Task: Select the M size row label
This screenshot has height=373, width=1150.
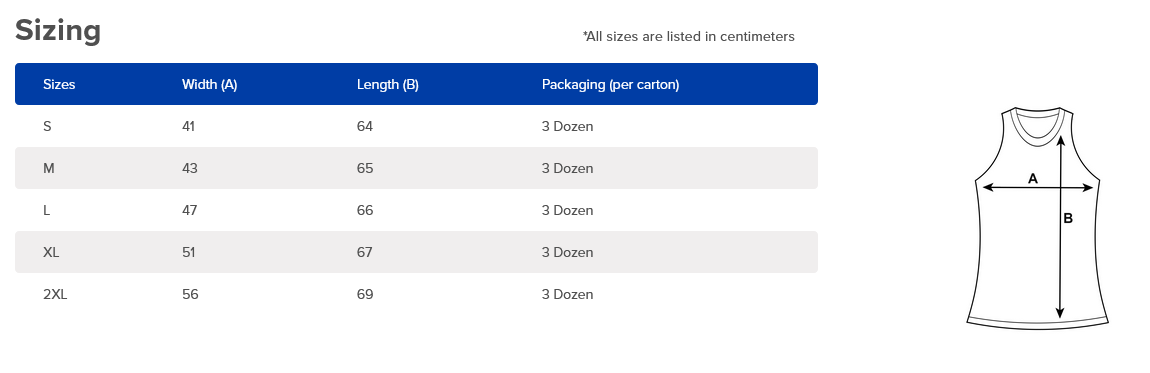Action: pyautogui.click(x=49, y=169)
